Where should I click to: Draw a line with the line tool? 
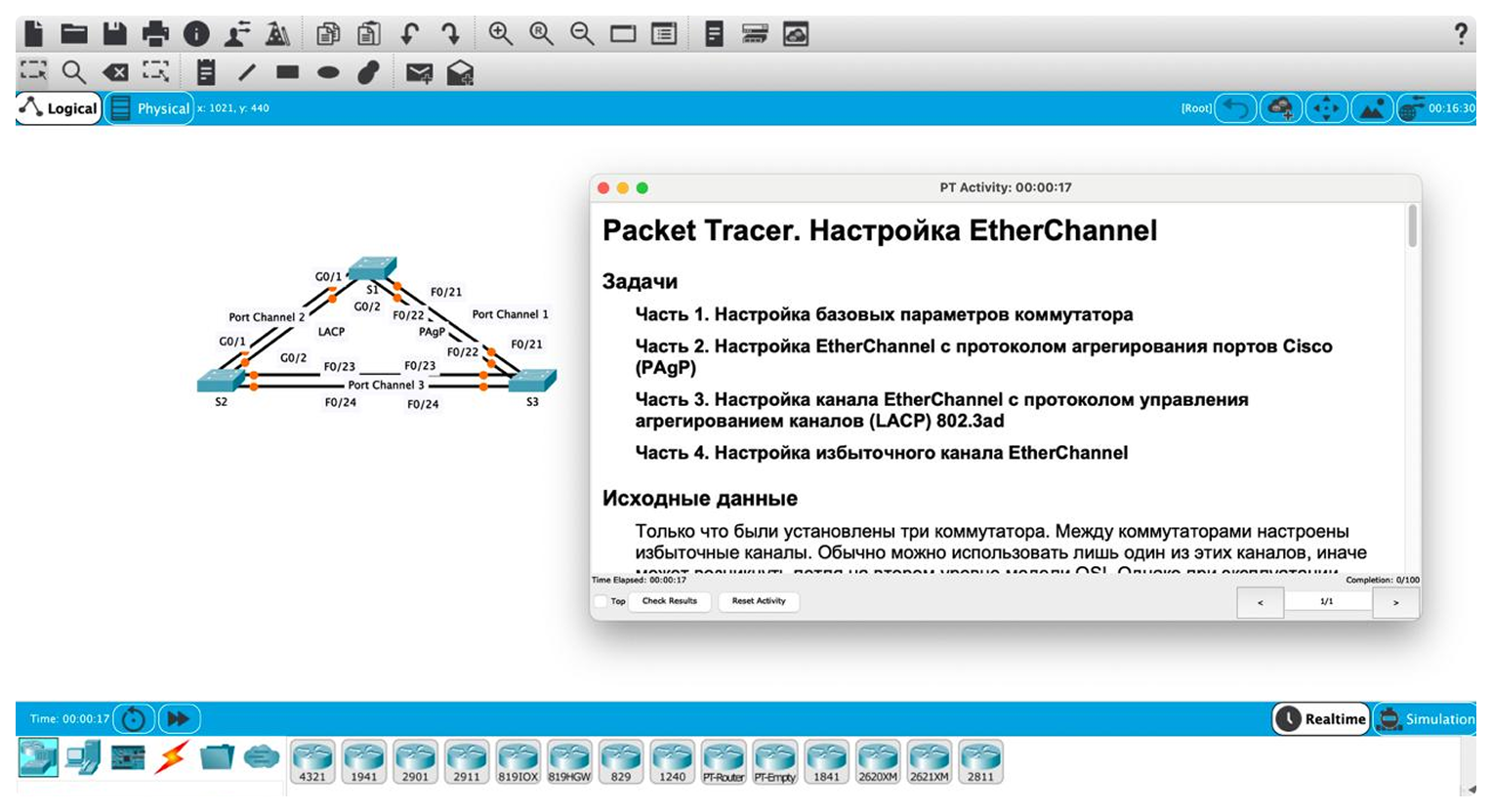(x=247, y=72)
